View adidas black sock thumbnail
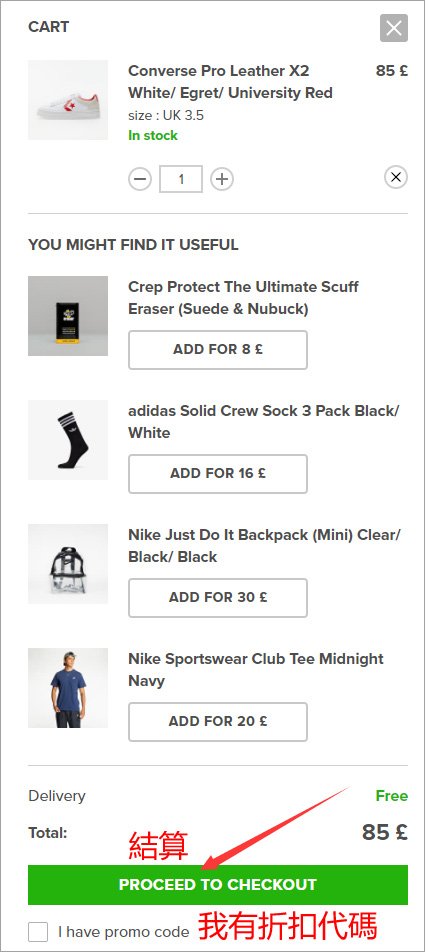The width and height of the screenshot is (425, 952). (x=68, y=440)
